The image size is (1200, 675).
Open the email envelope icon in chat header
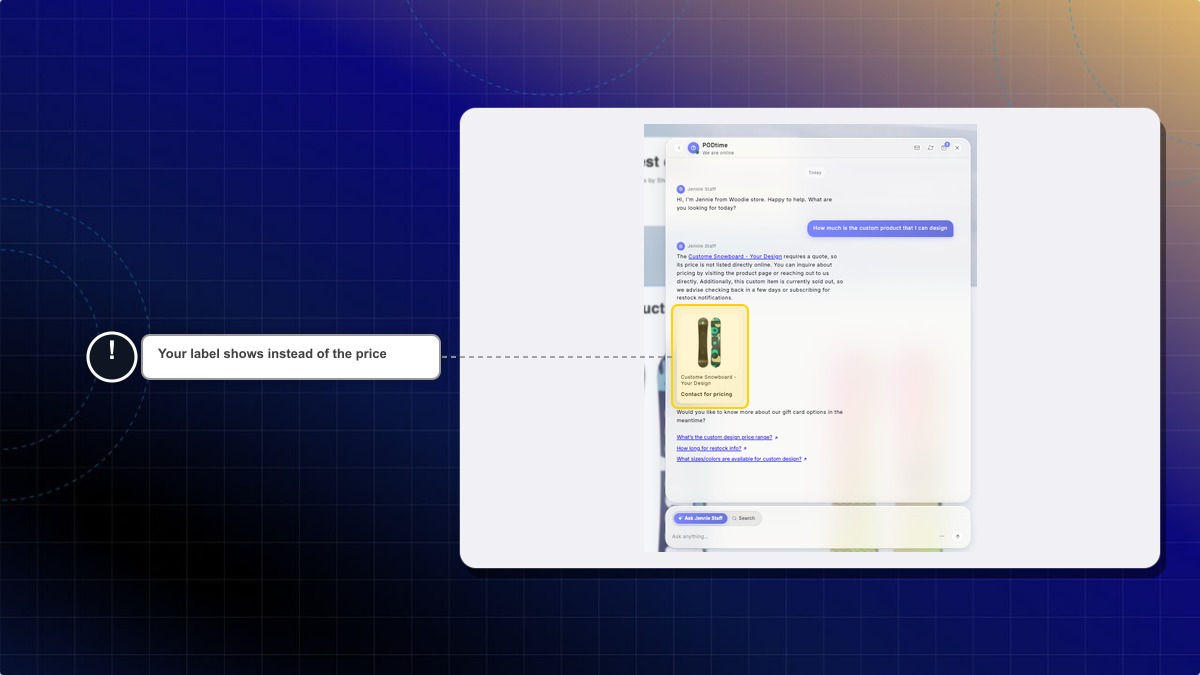pos(917,148)
